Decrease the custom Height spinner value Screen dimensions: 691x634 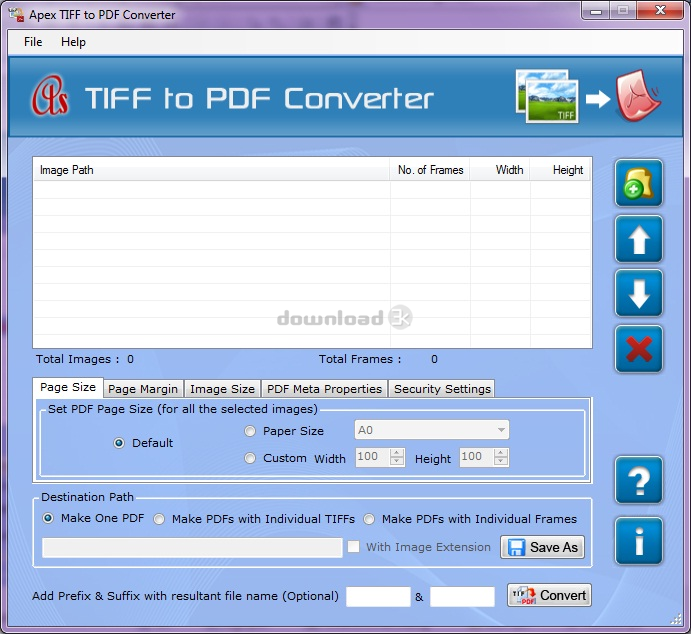pos(501,461)
